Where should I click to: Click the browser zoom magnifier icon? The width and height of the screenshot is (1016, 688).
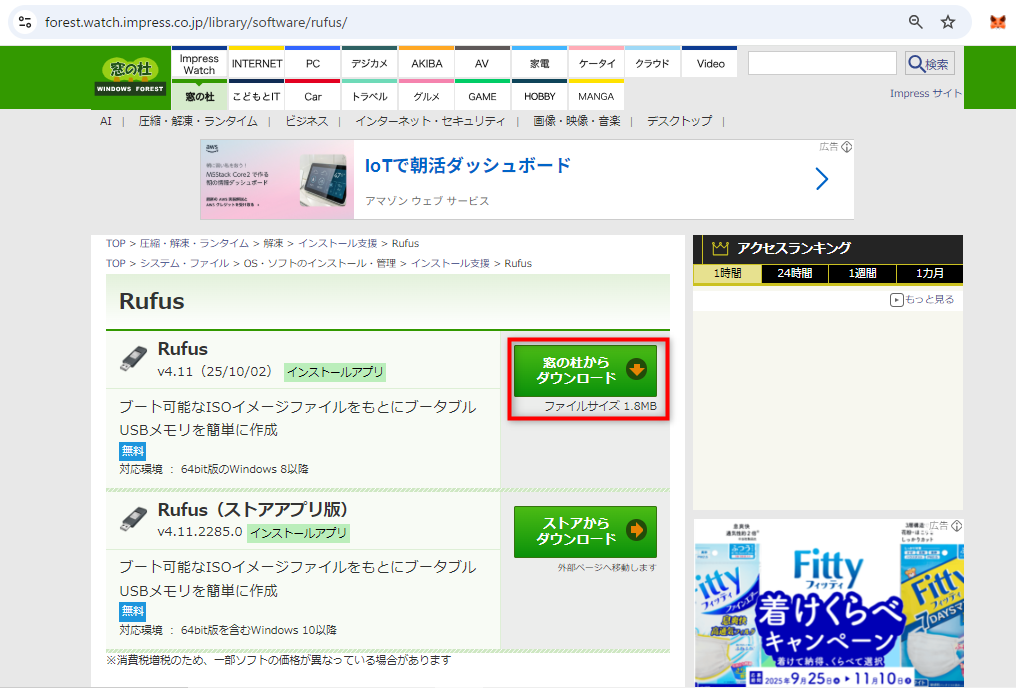(915, 22)
